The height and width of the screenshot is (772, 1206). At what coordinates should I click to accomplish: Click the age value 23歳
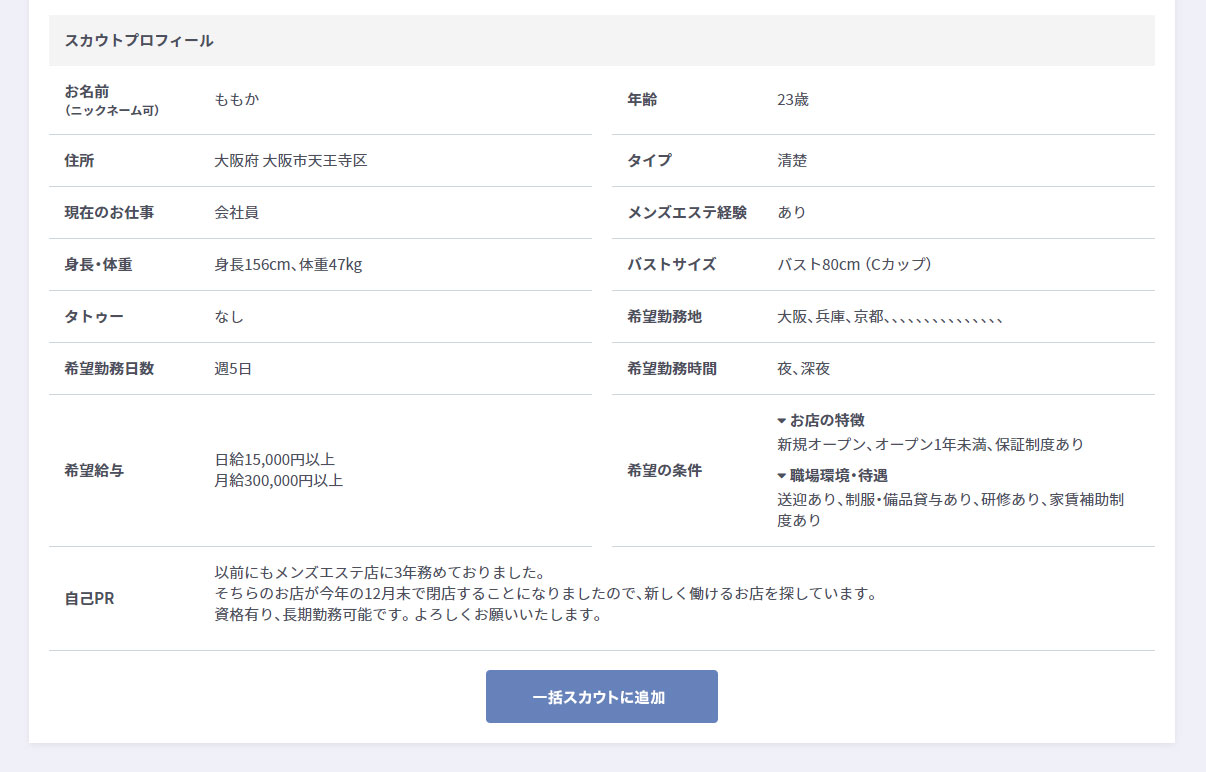click(793, 100)
